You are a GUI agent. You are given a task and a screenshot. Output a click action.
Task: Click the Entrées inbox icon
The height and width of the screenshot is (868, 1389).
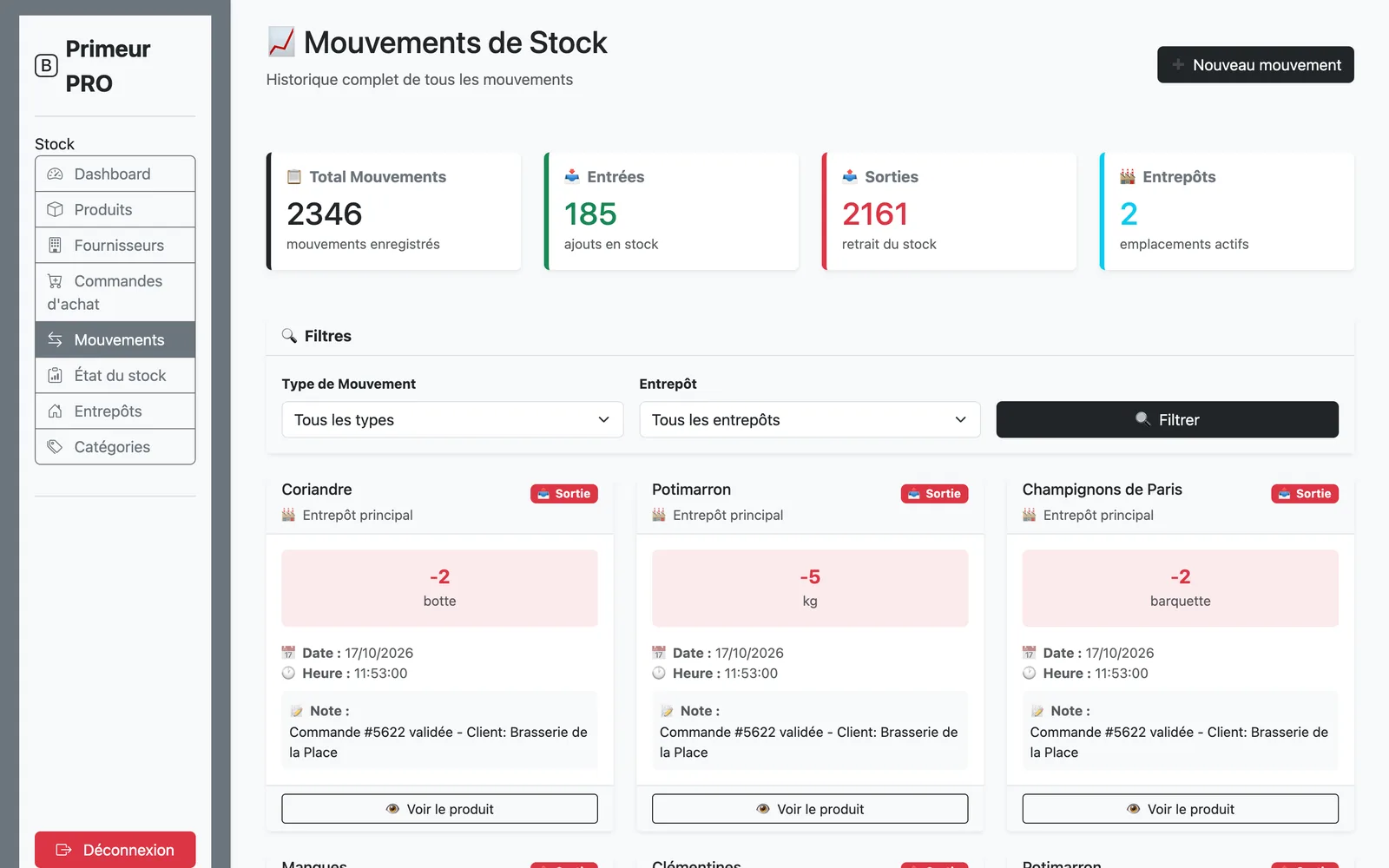point(572,176)
